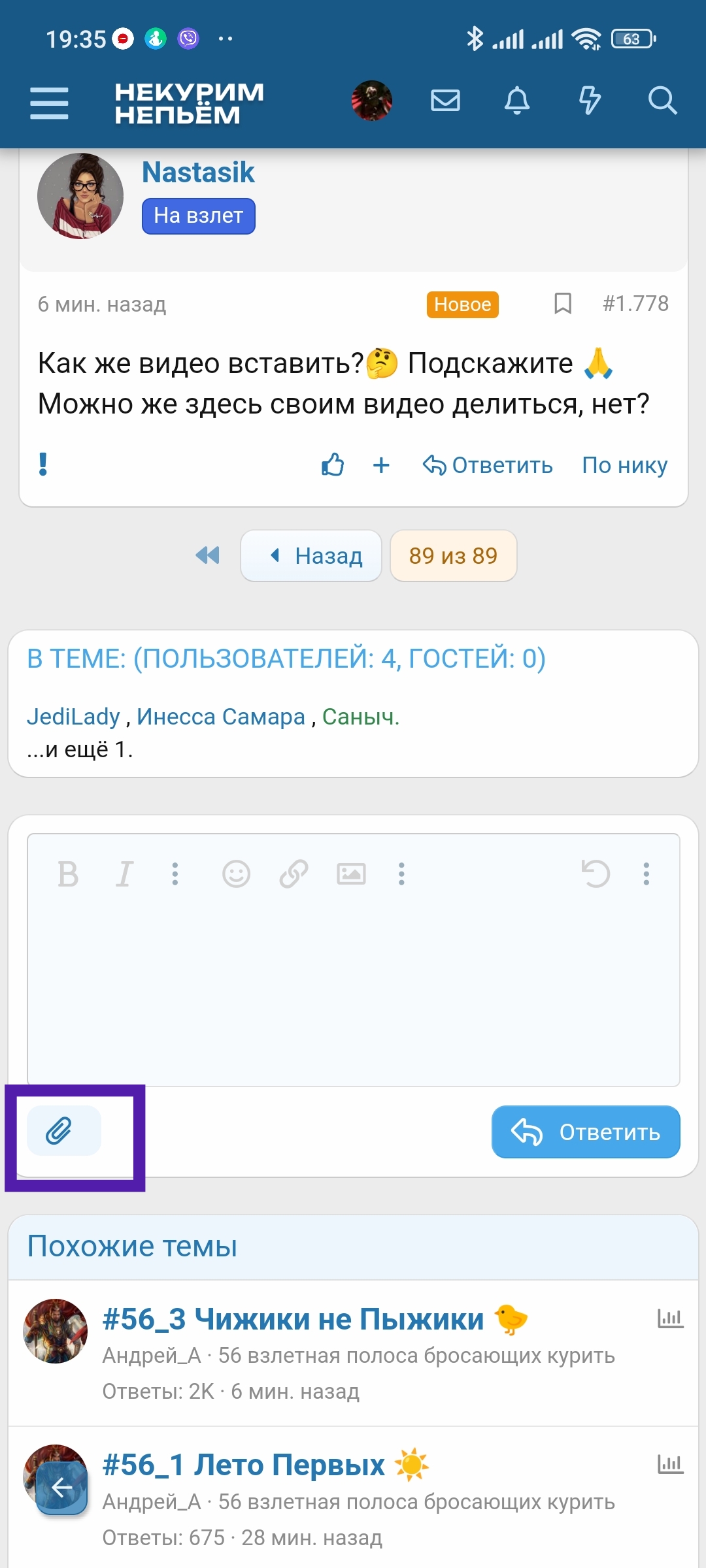Expand more insert options after image icon

coord(401,874)
